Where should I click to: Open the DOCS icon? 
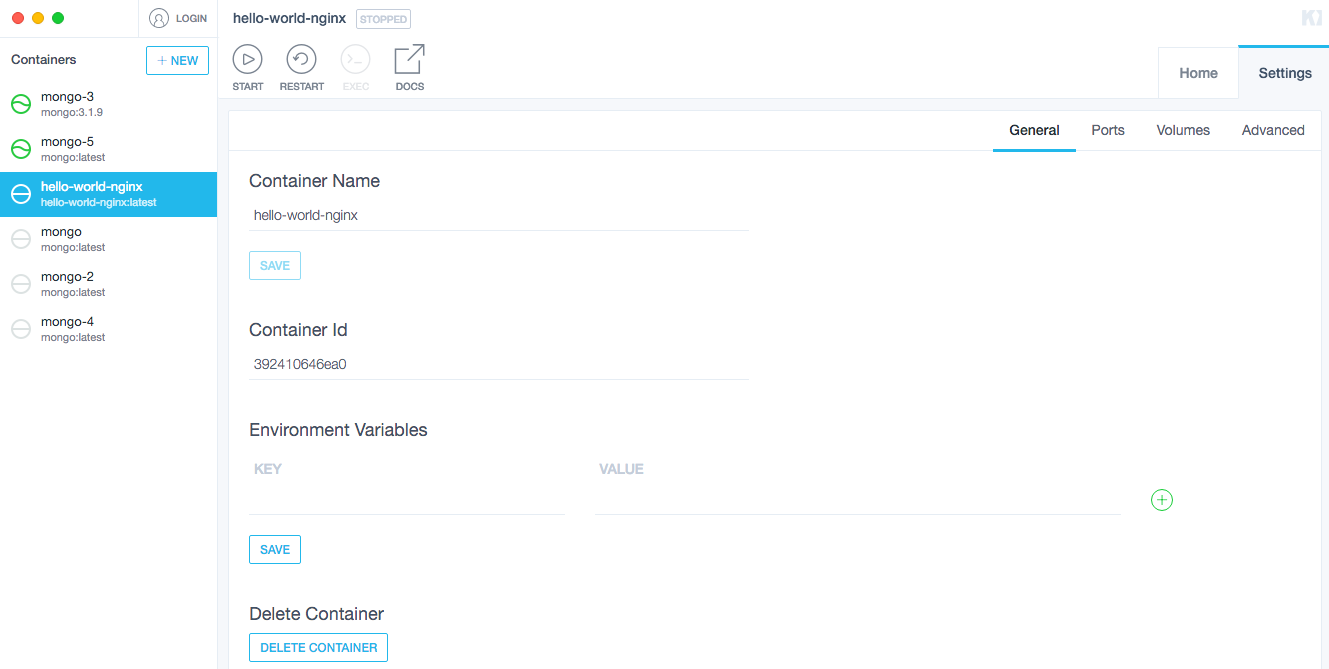[x=409, y=60]
